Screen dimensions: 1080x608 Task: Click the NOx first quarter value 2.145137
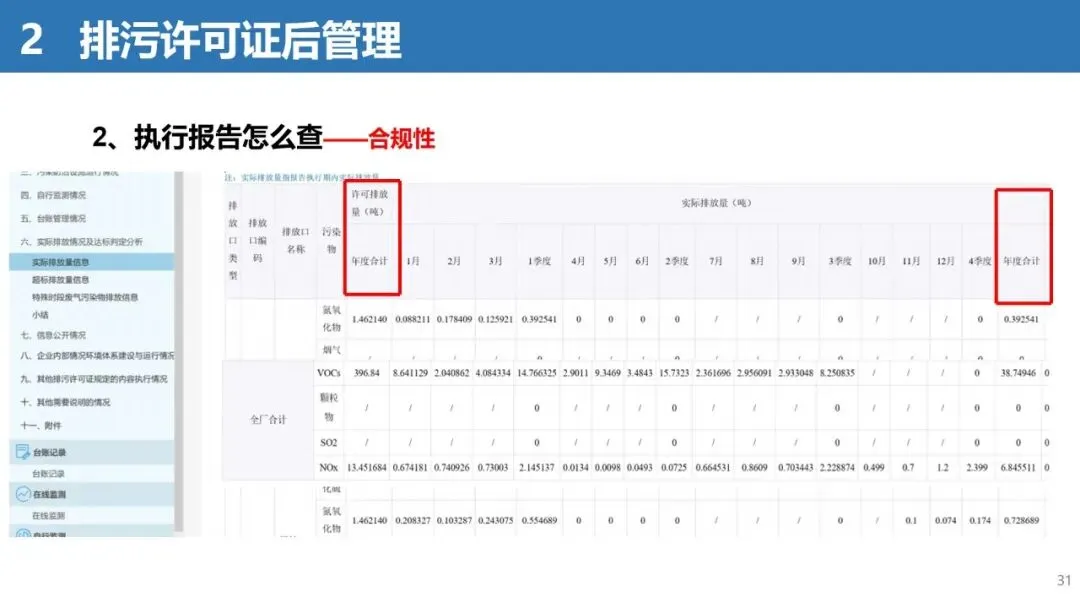click(537, 468)
